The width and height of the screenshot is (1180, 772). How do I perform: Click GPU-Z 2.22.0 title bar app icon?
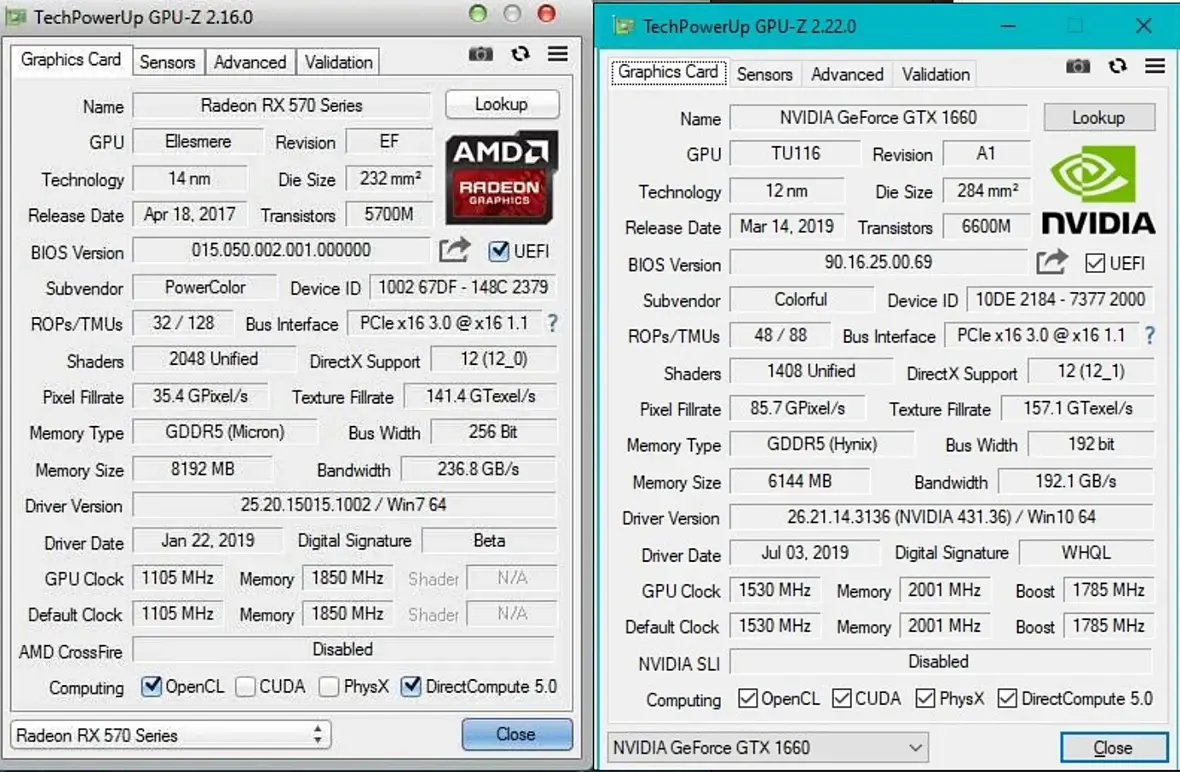pos(622,26)
